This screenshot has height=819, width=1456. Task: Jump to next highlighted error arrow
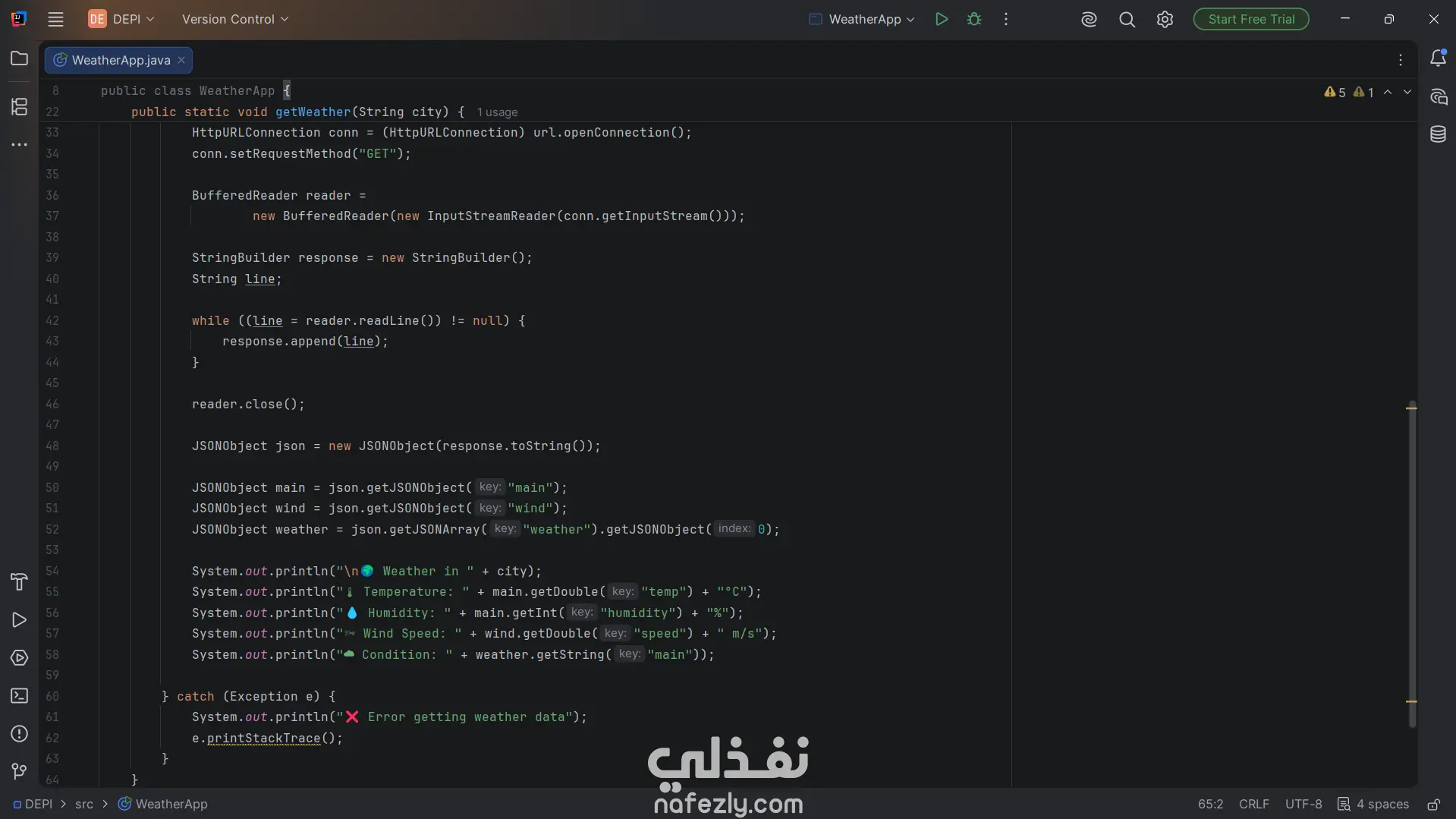click(1407, 92)
